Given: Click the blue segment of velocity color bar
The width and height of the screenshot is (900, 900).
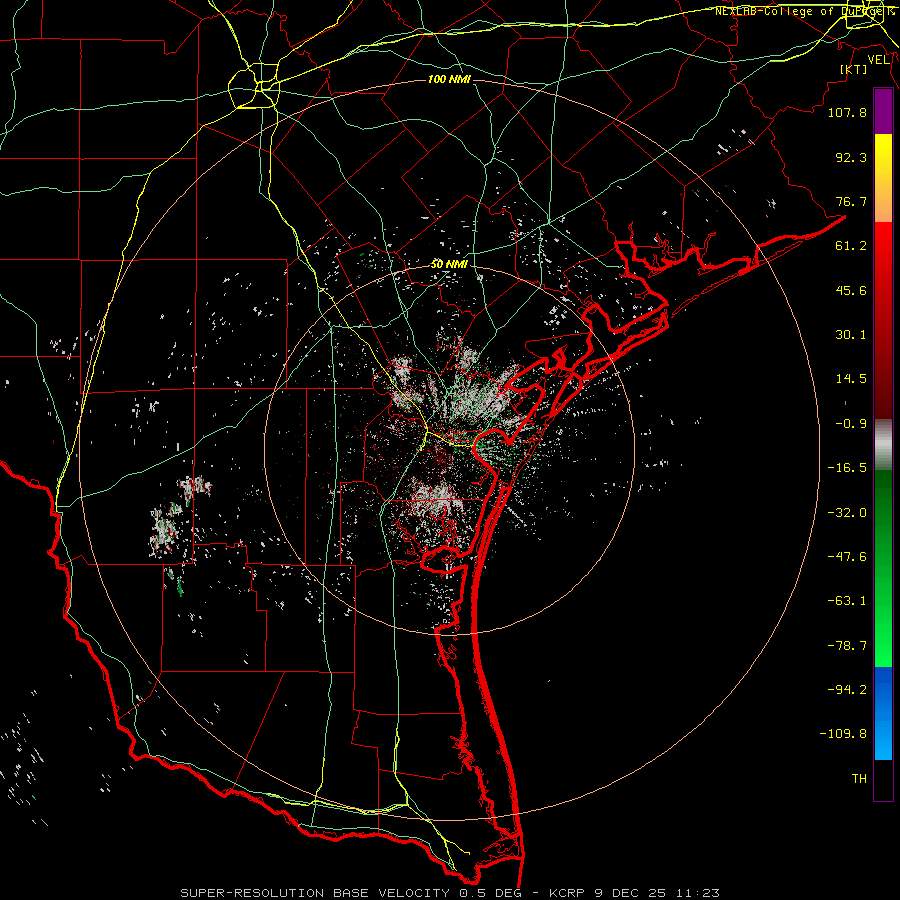Looking at the screenshot, I should point(883,713).
